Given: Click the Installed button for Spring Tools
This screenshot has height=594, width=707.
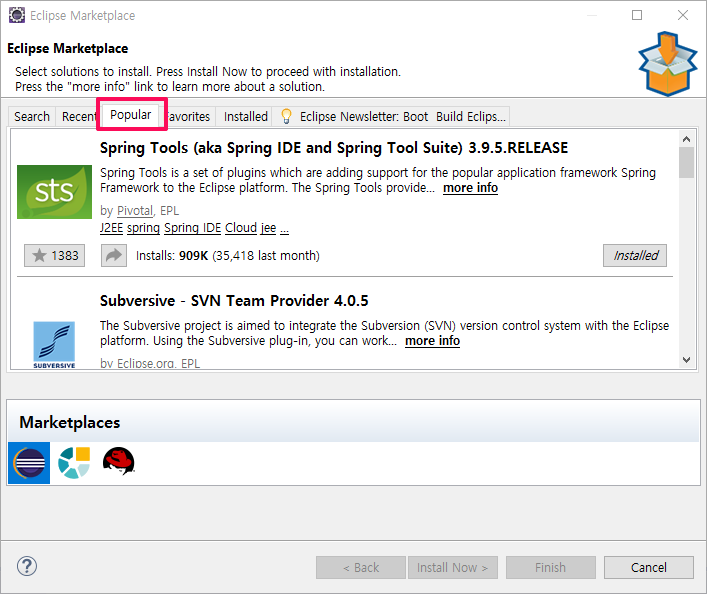Looking at the screenshot, I should 635,256.
